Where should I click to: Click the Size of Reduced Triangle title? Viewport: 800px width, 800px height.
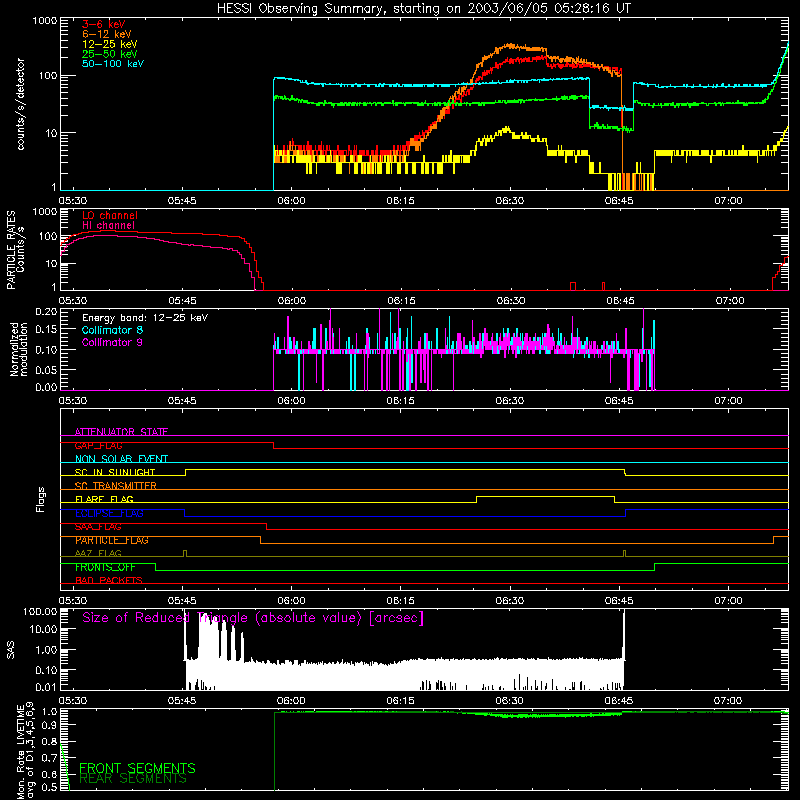pyautogui.click(x=253, y=618)
